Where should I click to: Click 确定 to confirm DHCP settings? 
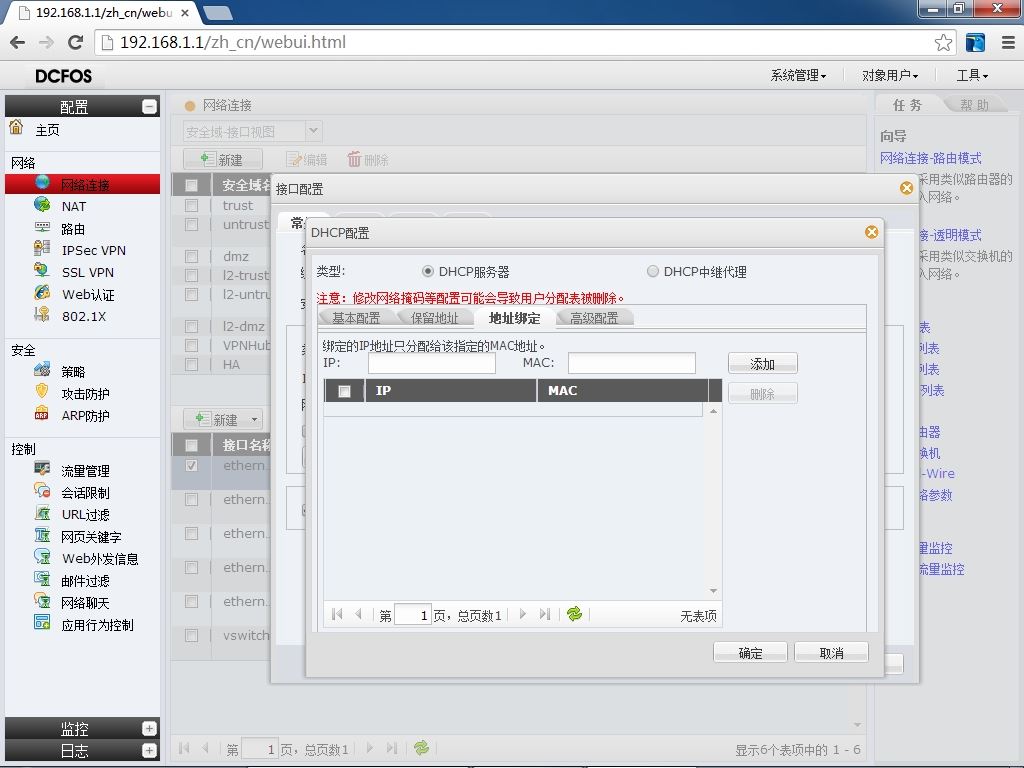tap(750, 653)
